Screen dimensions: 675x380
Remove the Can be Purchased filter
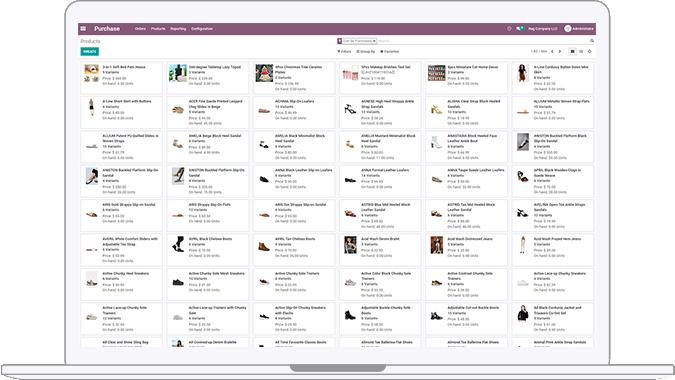(374, 41)
